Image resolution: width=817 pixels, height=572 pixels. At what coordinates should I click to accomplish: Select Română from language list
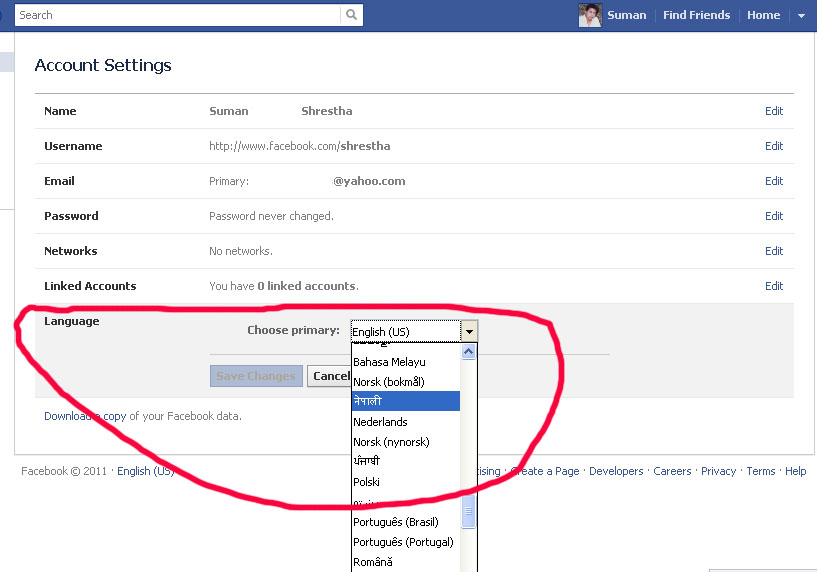(405, 562)
